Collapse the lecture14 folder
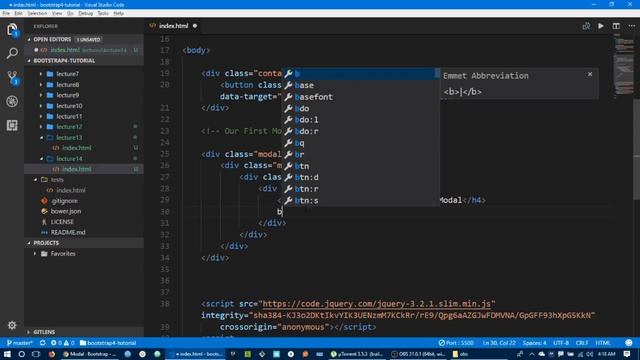The width and height of the screenshot is (640, 360). pyautogui.click(x=41, y=158)
